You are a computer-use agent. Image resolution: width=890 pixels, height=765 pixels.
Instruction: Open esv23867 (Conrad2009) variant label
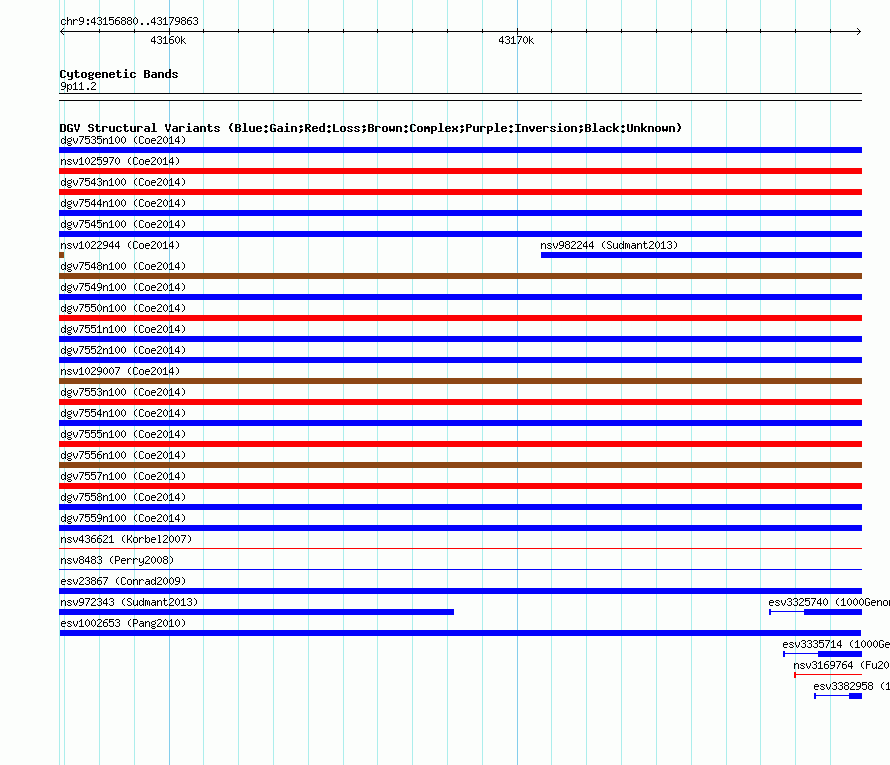pos(123,581)
